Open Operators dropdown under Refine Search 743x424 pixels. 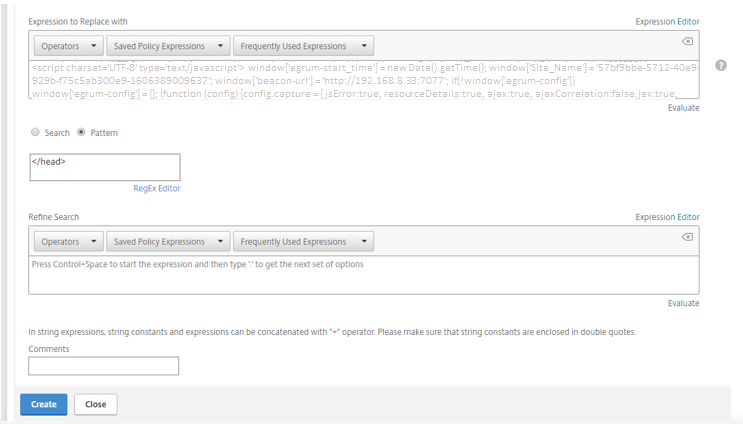[x=68, y=242]
